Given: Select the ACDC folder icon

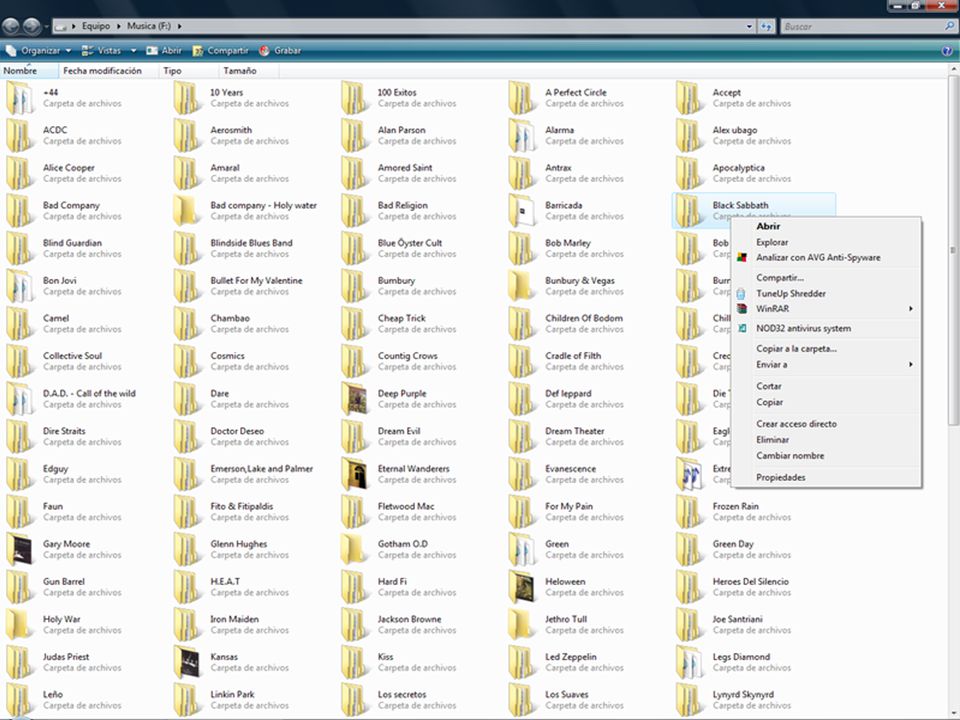Looking at the screenshot, I should 20,135.
